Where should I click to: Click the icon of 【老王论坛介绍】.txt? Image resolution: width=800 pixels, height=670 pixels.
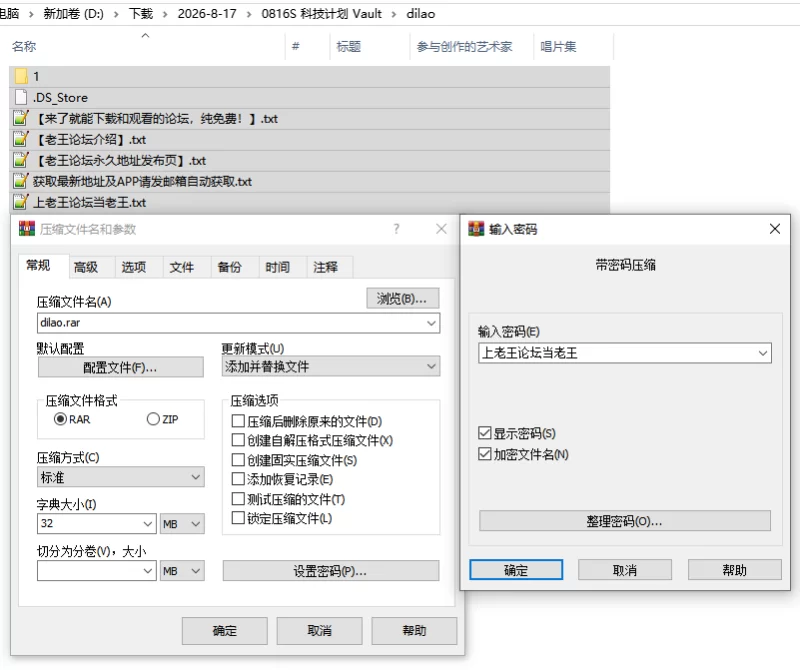(20, 139)
